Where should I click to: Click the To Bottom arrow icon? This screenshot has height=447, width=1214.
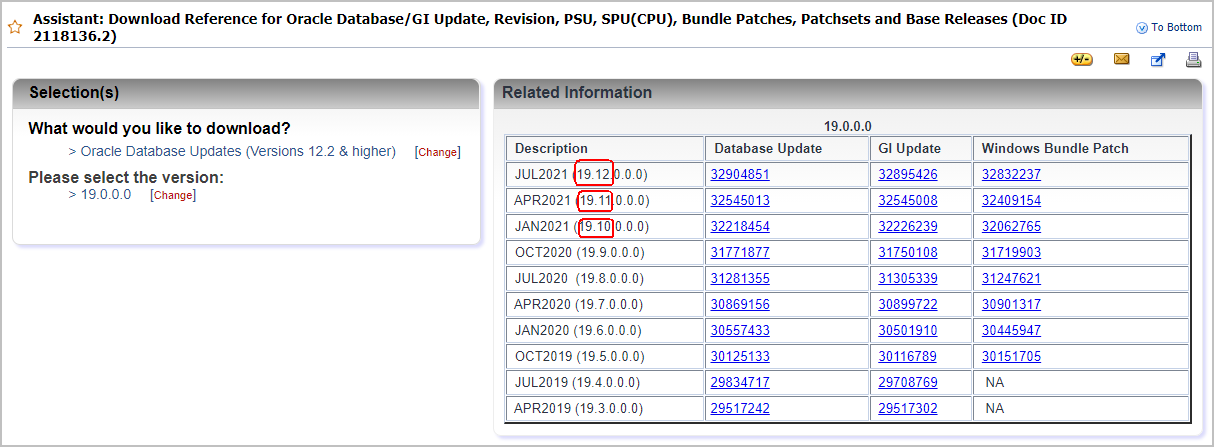tap(1141, 28)
